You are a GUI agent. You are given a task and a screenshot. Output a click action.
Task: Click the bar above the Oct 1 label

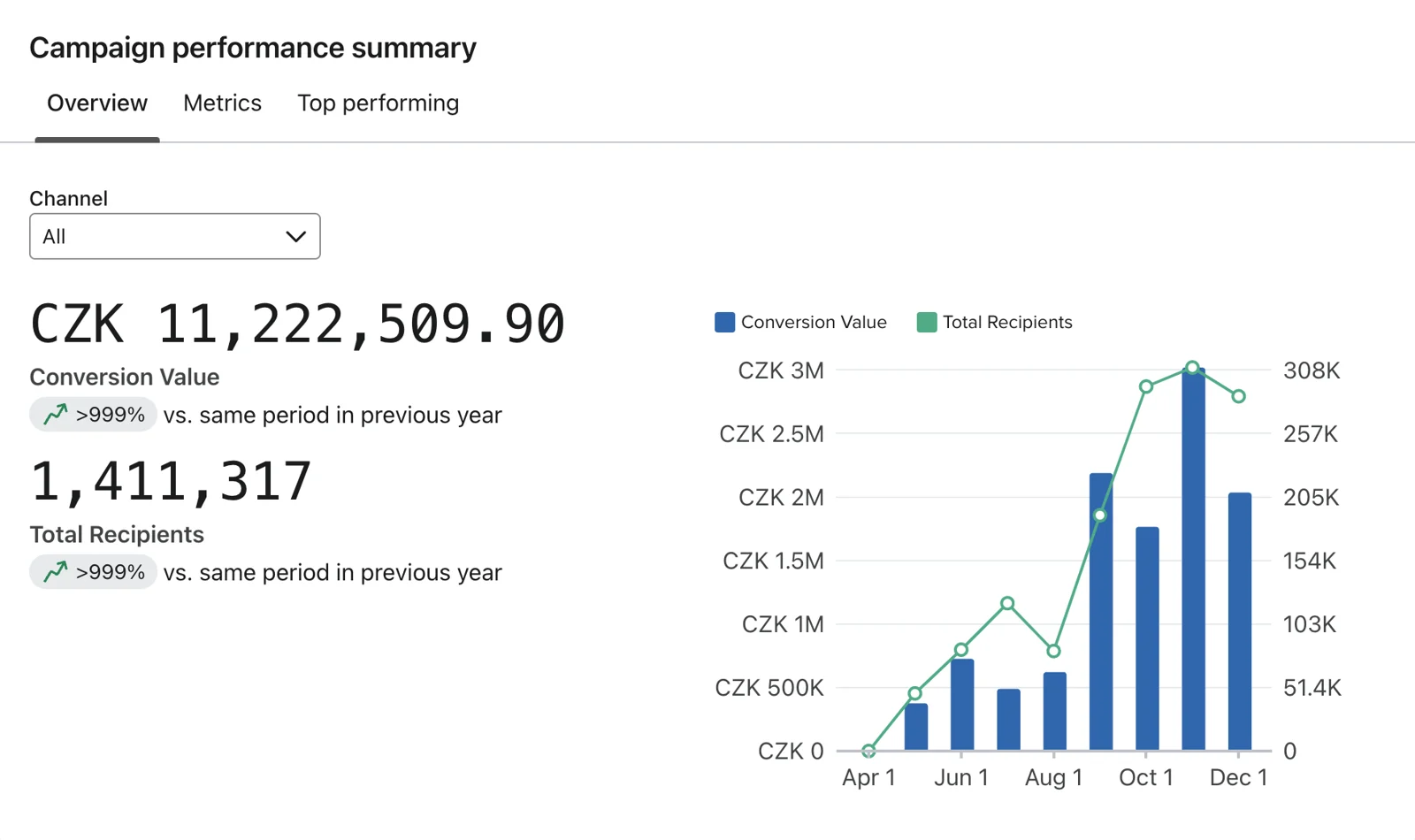1147,638
